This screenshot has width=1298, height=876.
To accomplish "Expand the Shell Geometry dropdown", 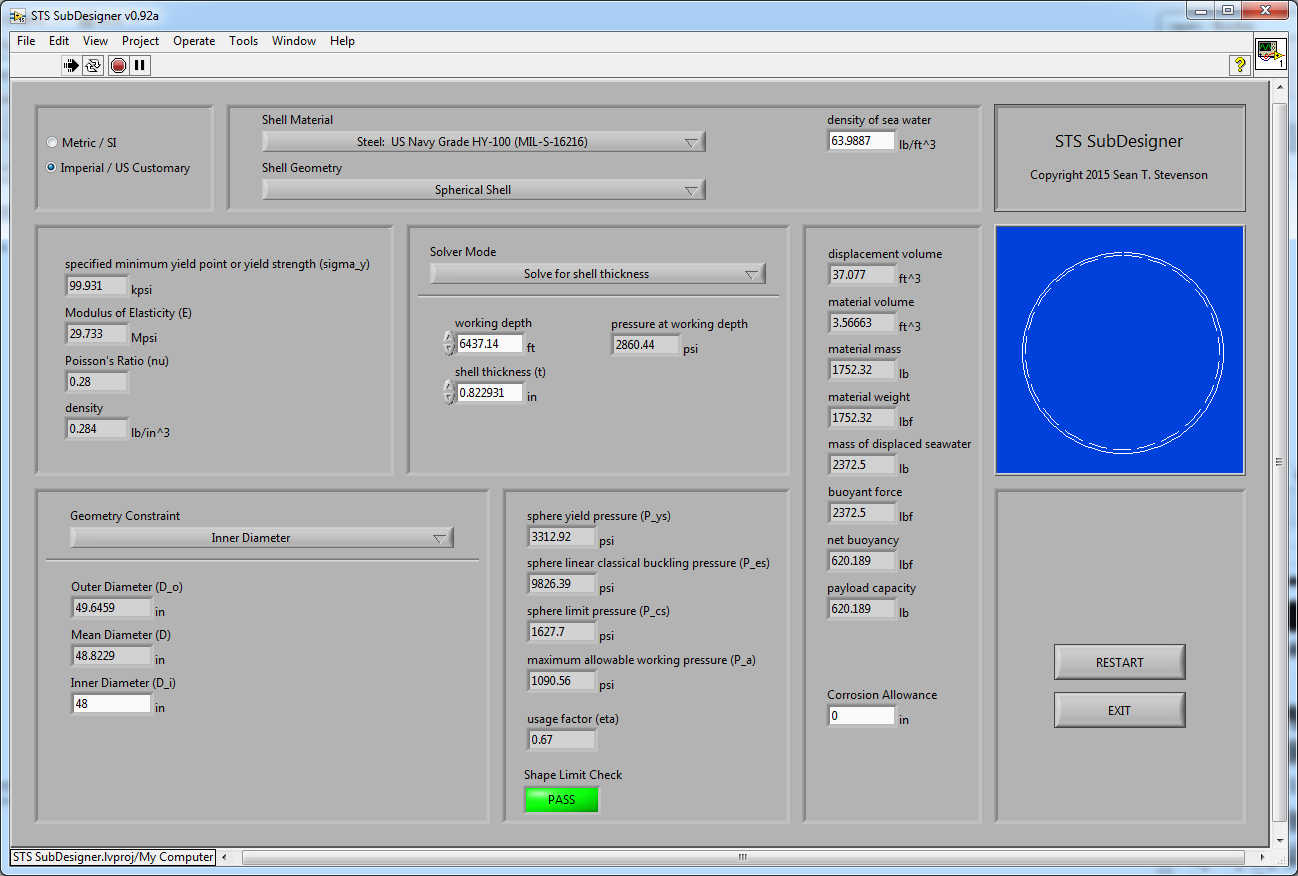I will [x=483, y=190].
